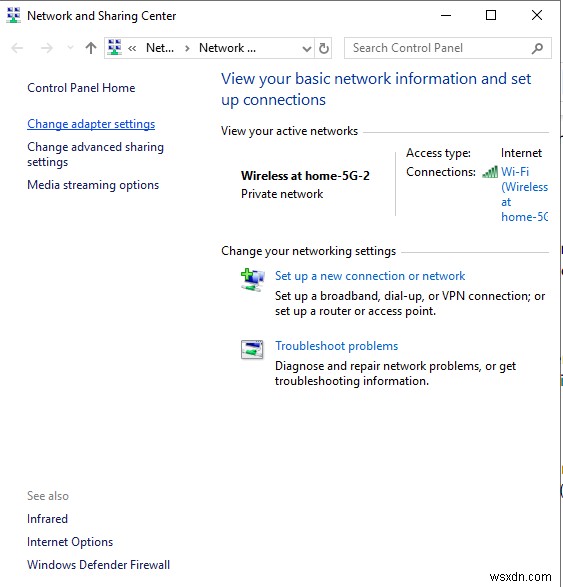
Task: Click the address bar network icon
Action: click(x=115, y=48)
